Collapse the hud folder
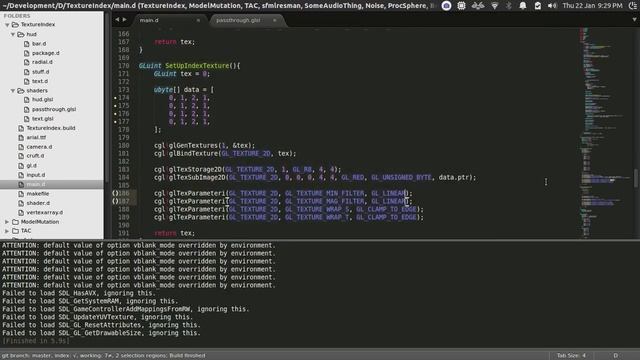Viewport: 640px width, 360px height. click(x=13, y=34)
